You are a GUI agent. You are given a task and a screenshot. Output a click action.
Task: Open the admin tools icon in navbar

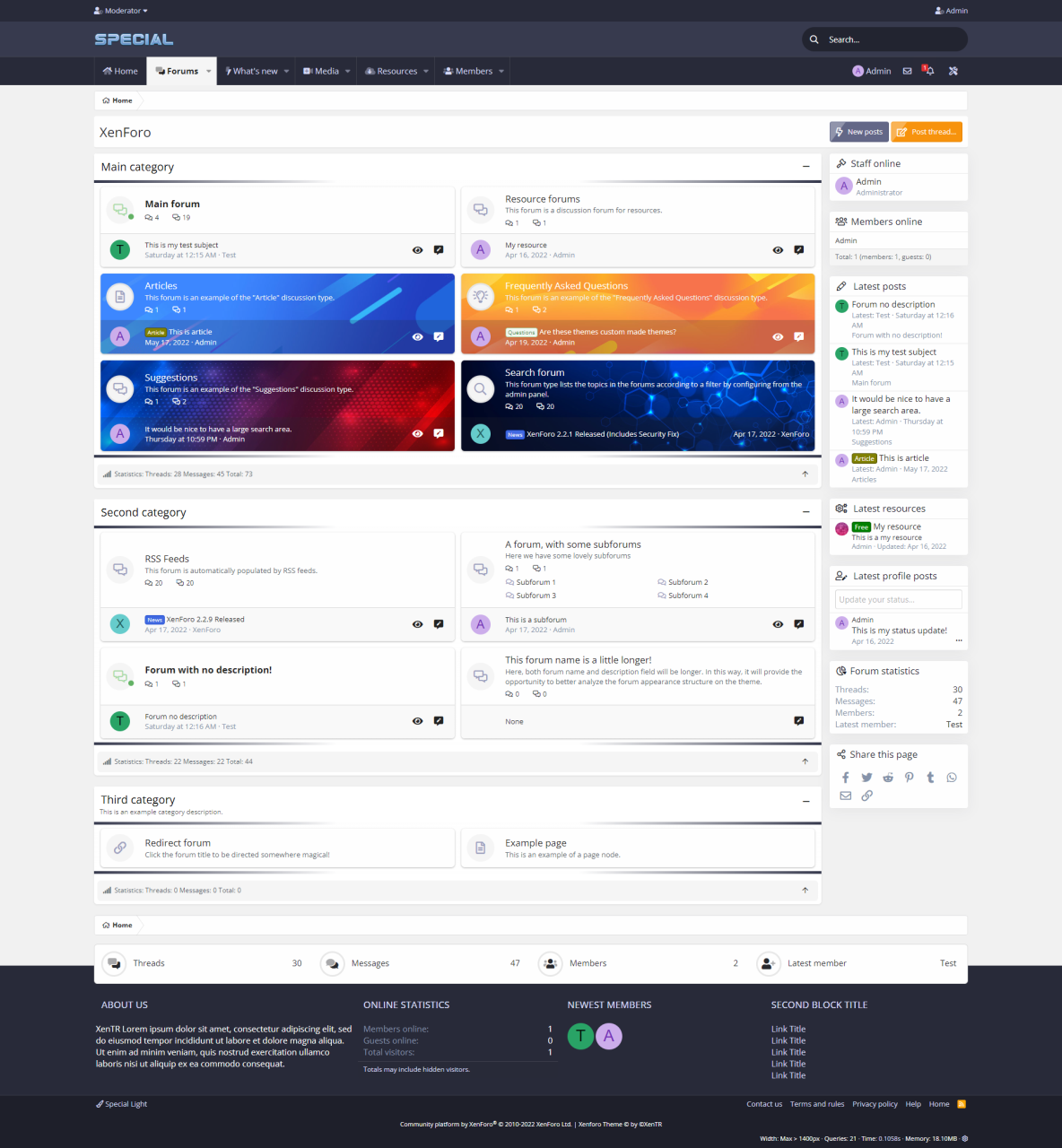pos(953,71)
